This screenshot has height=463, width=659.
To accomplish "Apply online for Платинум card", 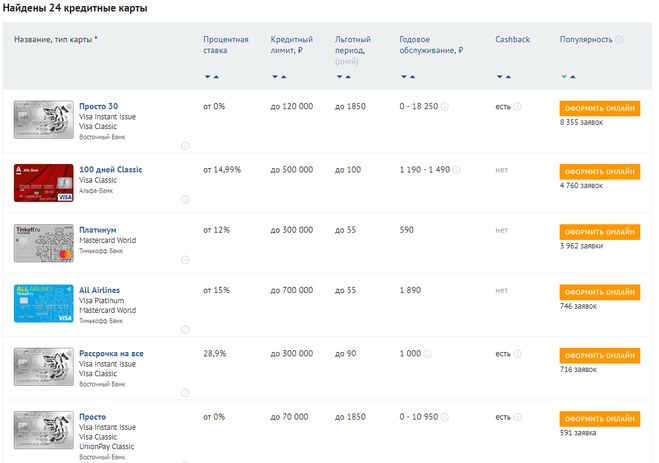I will 600,232.
